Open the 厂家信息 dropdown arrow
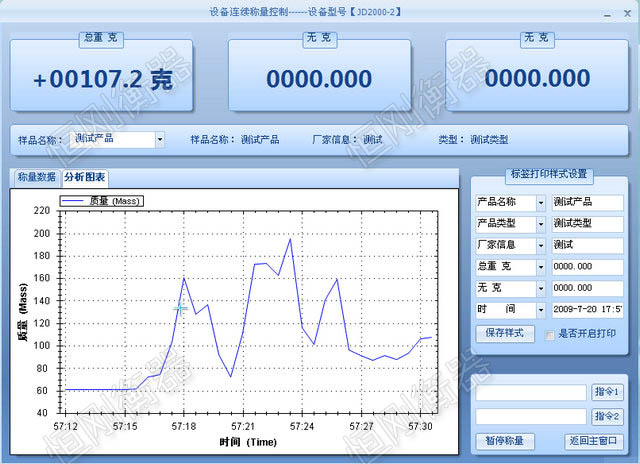This screenshot has height=464, width=640. [x=541, y=246]
